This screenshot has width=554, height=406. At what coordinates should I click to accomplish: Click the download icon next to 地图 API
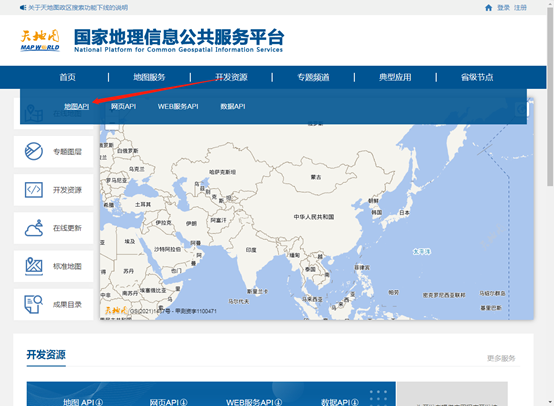pos(99,402)
